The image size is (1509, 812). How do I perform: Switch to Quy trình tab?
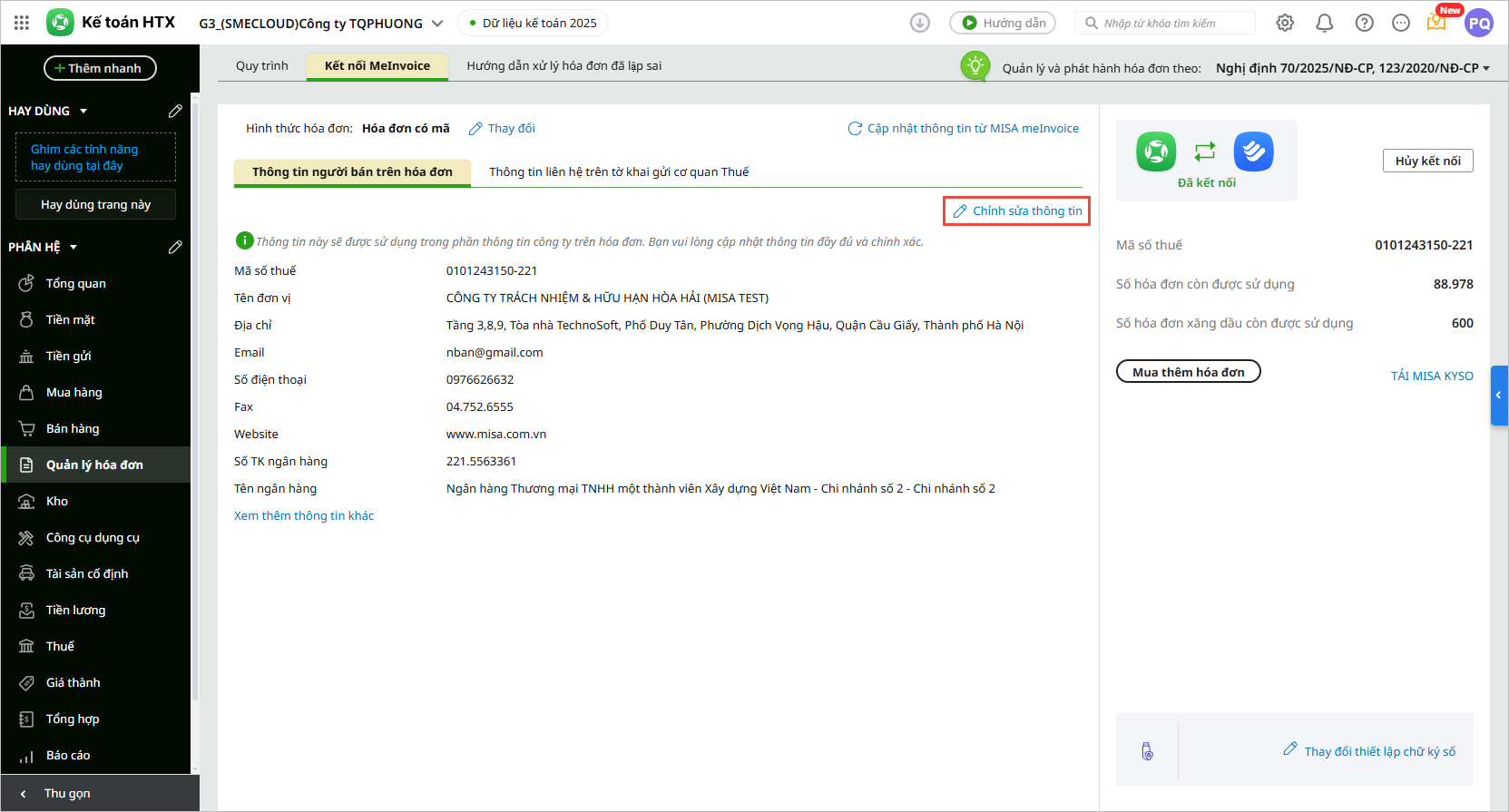[262, 65]
